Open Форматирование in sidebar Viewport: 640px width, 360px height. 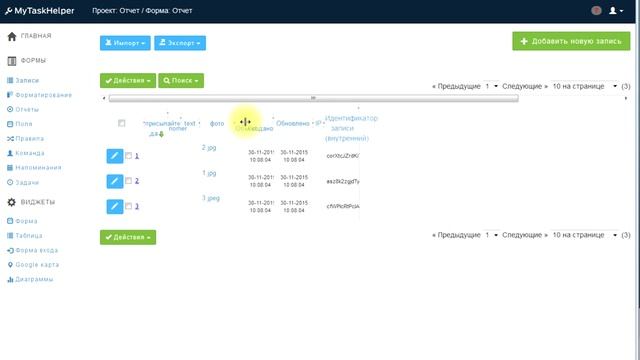[43, 95]
